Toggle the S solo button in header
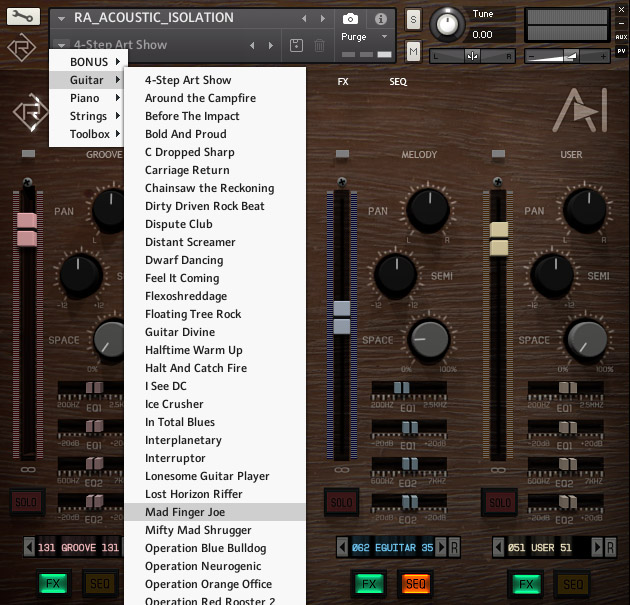630x605 pixels. pos(414,19)
